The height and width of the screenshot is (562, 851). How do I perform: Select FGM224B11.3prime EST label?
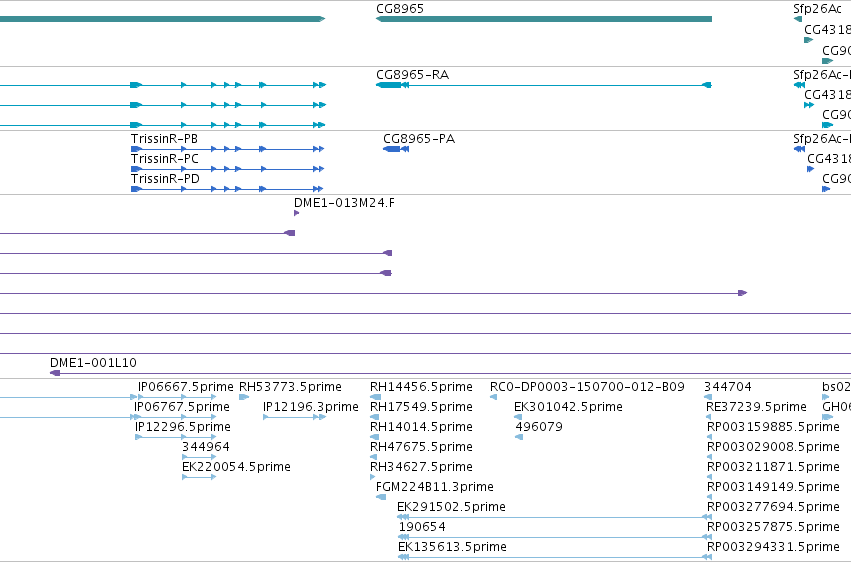(435, 487)
